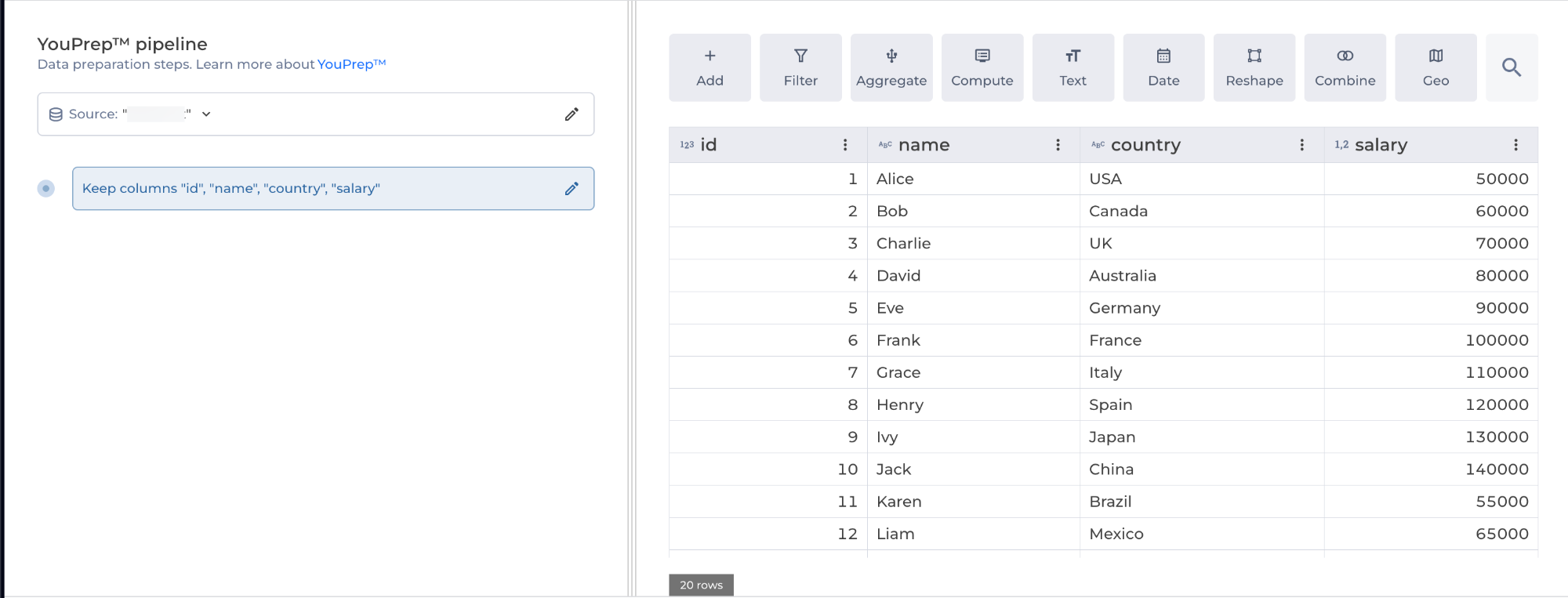Open the salary column options menu
The image size is (1568, 598).
coord(1515,145)
